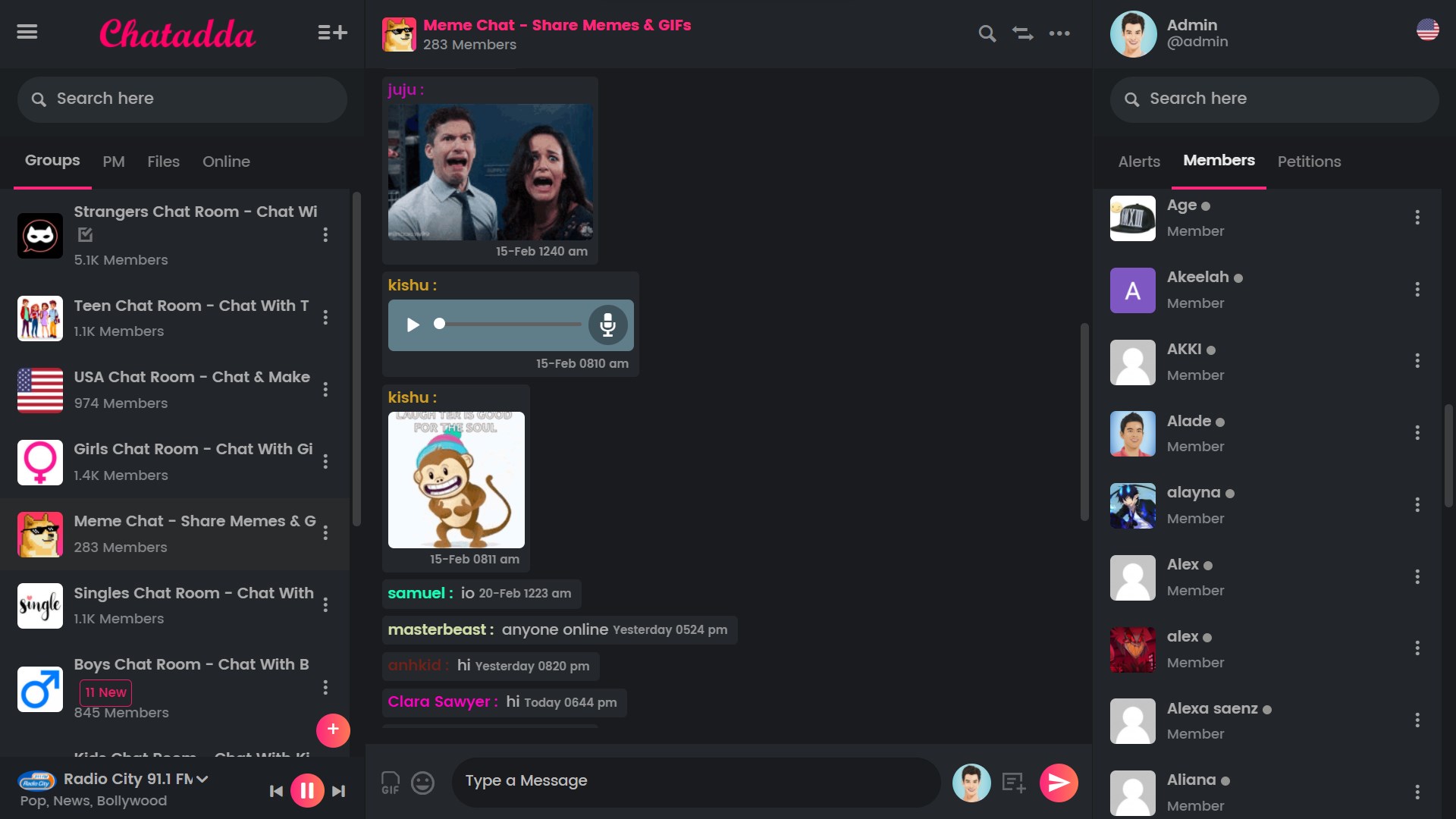Toggle pause button on Radio City 91.1 FM
Screen dimensions: 1456x819
[x=306, y=790]
